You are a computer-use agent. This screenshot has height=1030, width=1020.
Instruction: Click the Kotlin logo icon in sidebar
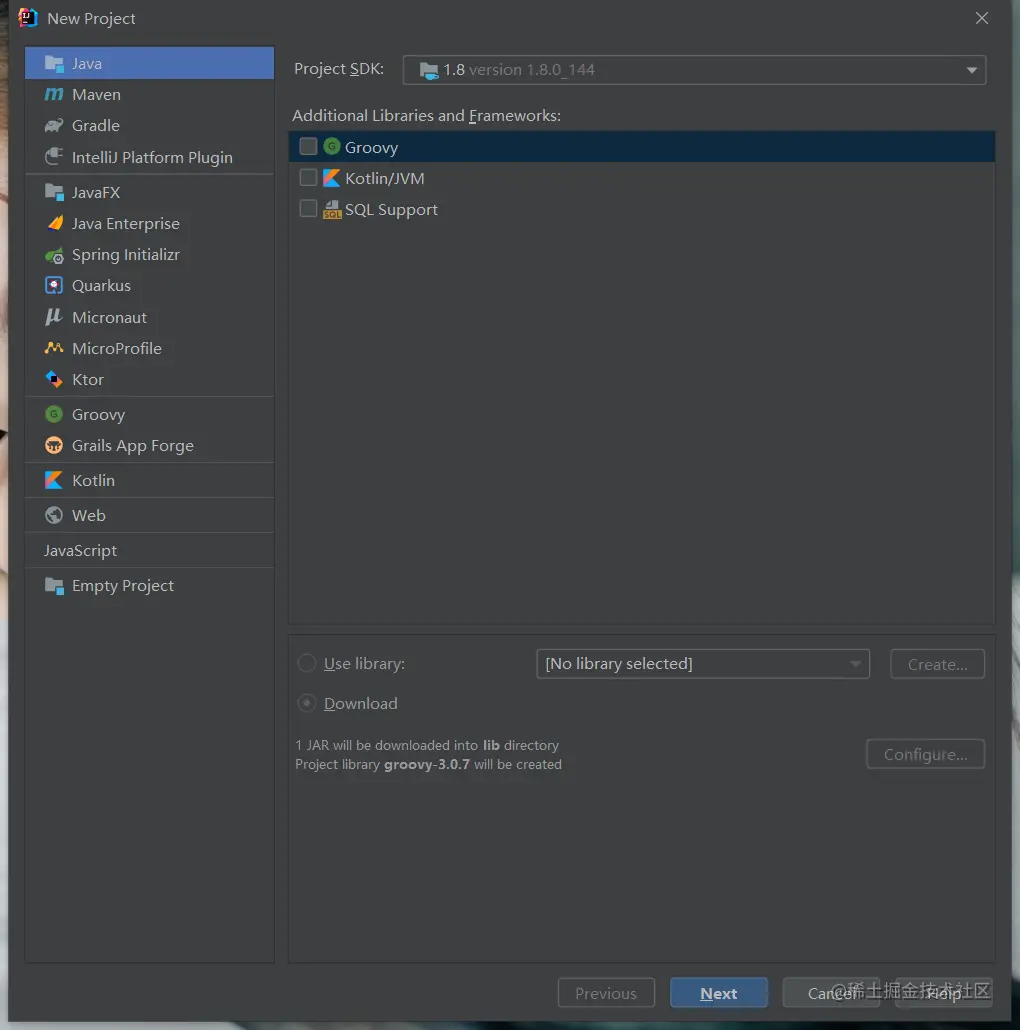pyautogui.click(x=54, y=480)
